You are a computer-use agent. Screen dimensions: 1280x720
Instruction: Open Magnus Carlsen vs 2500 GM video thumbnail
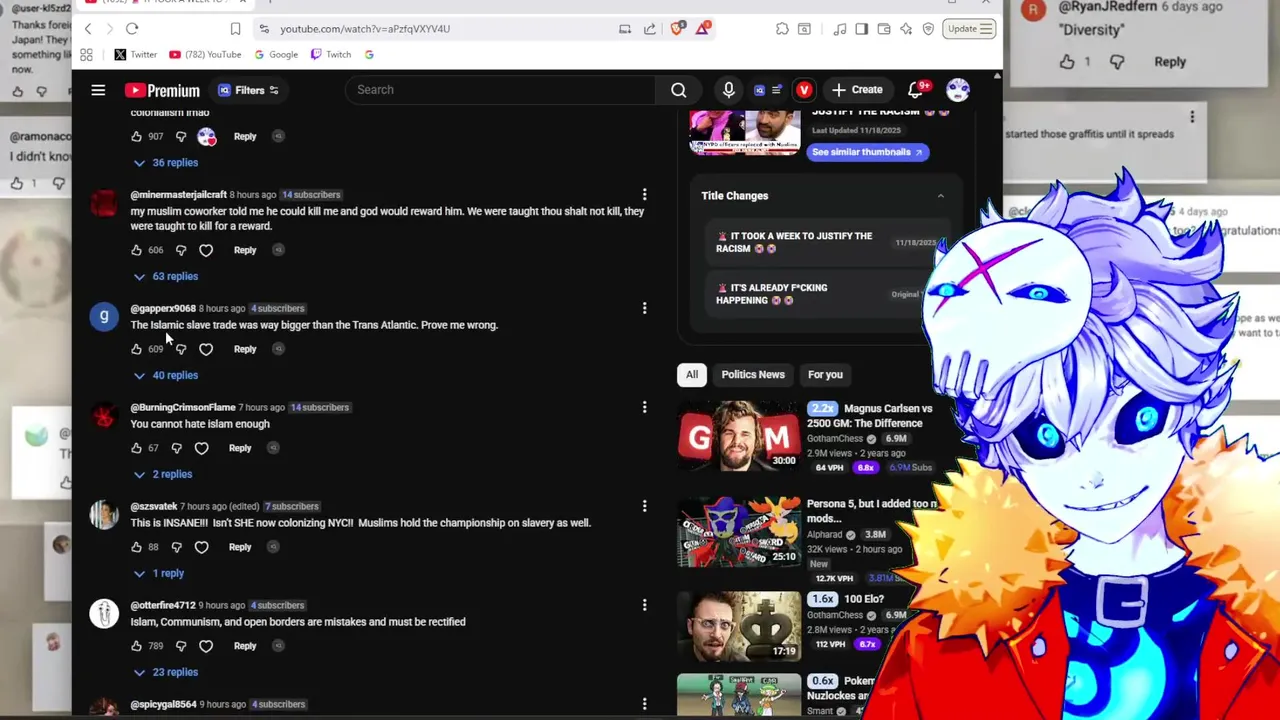(739, 436)
